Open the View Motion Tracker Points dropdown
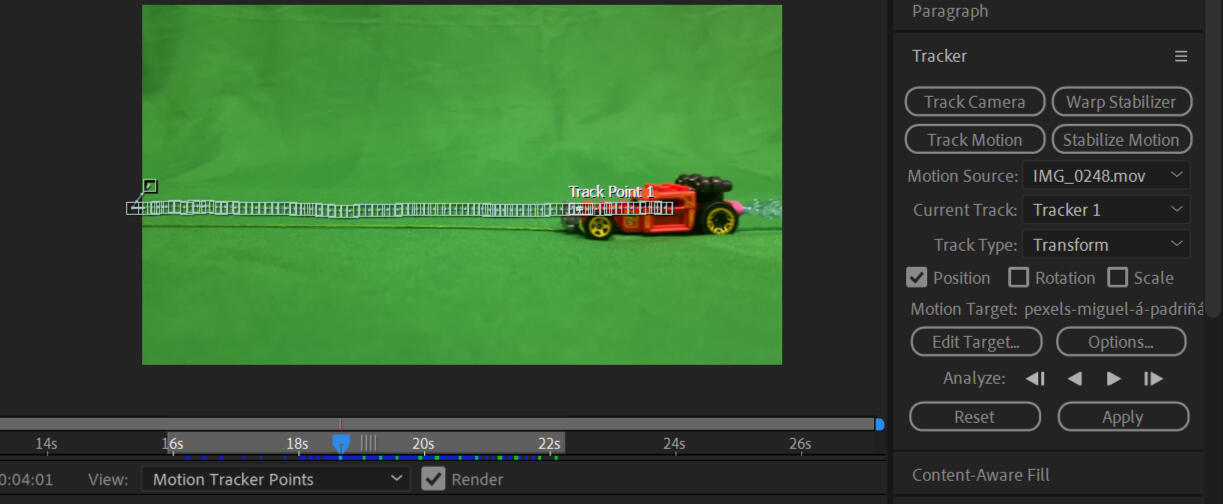The width and height of the screenshot is (1223, 504). [275, 479]
